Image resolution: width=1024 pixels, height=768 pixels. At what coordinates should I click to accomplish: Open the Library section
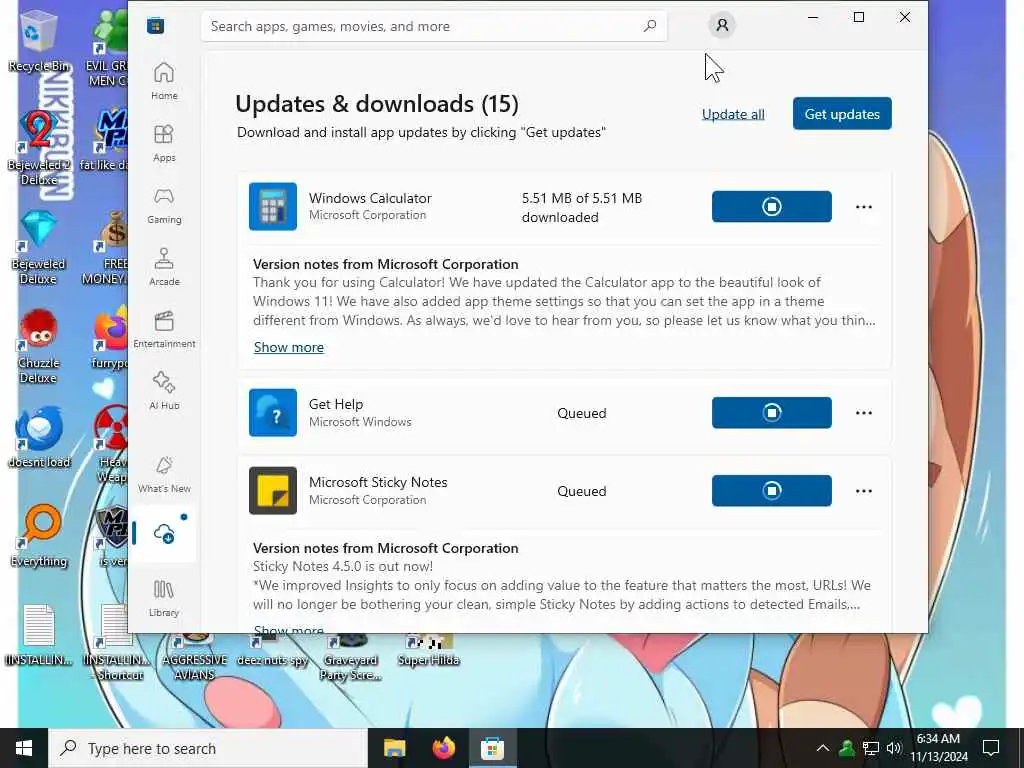pyautogui.click(x=164, y=598)
